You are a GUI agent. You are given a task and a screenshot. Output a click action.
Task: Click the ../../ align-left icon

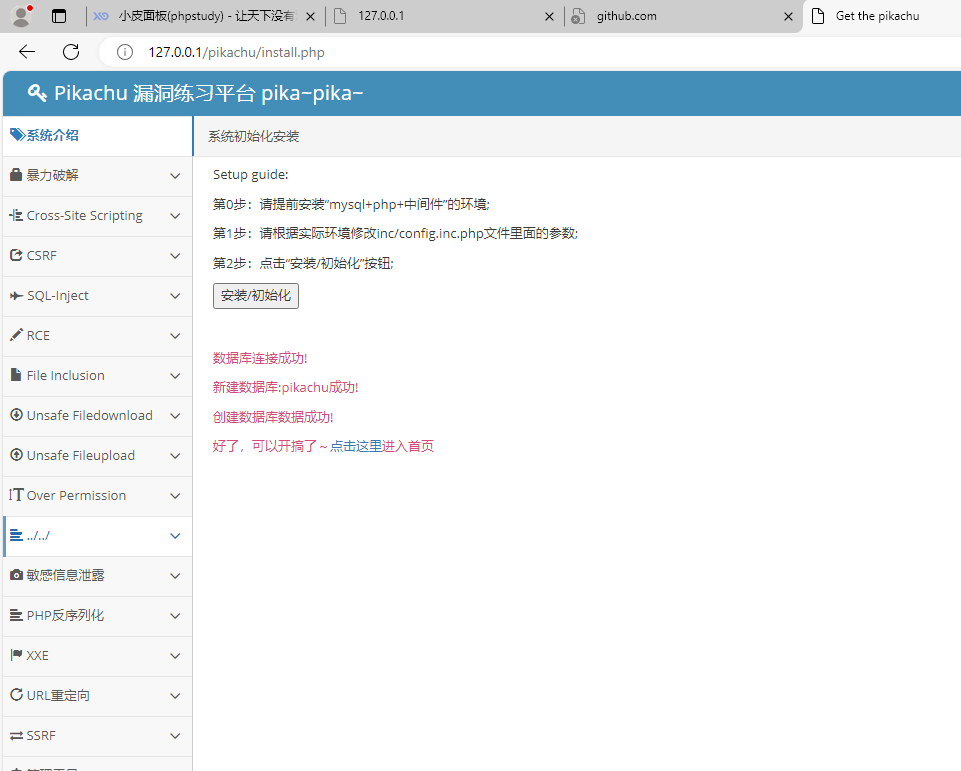point(17,535)
